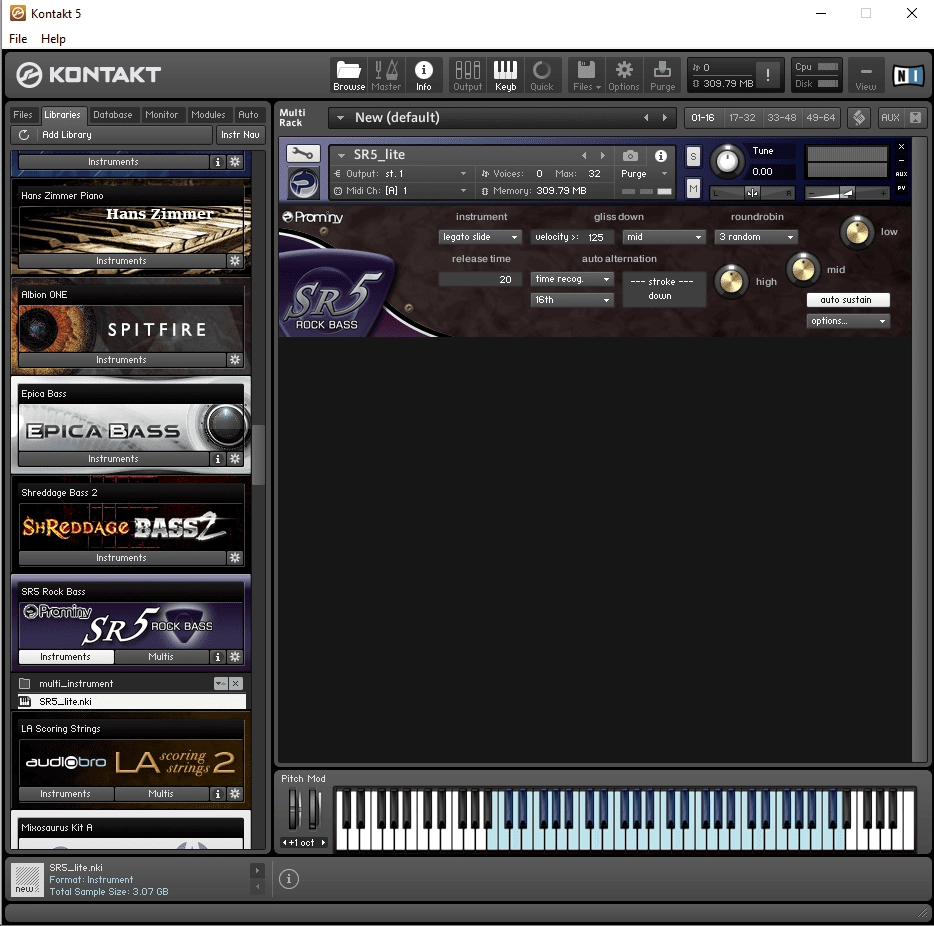Open Epica Bass Instruments button
934x926 pixels.
[x=113, y=459]
